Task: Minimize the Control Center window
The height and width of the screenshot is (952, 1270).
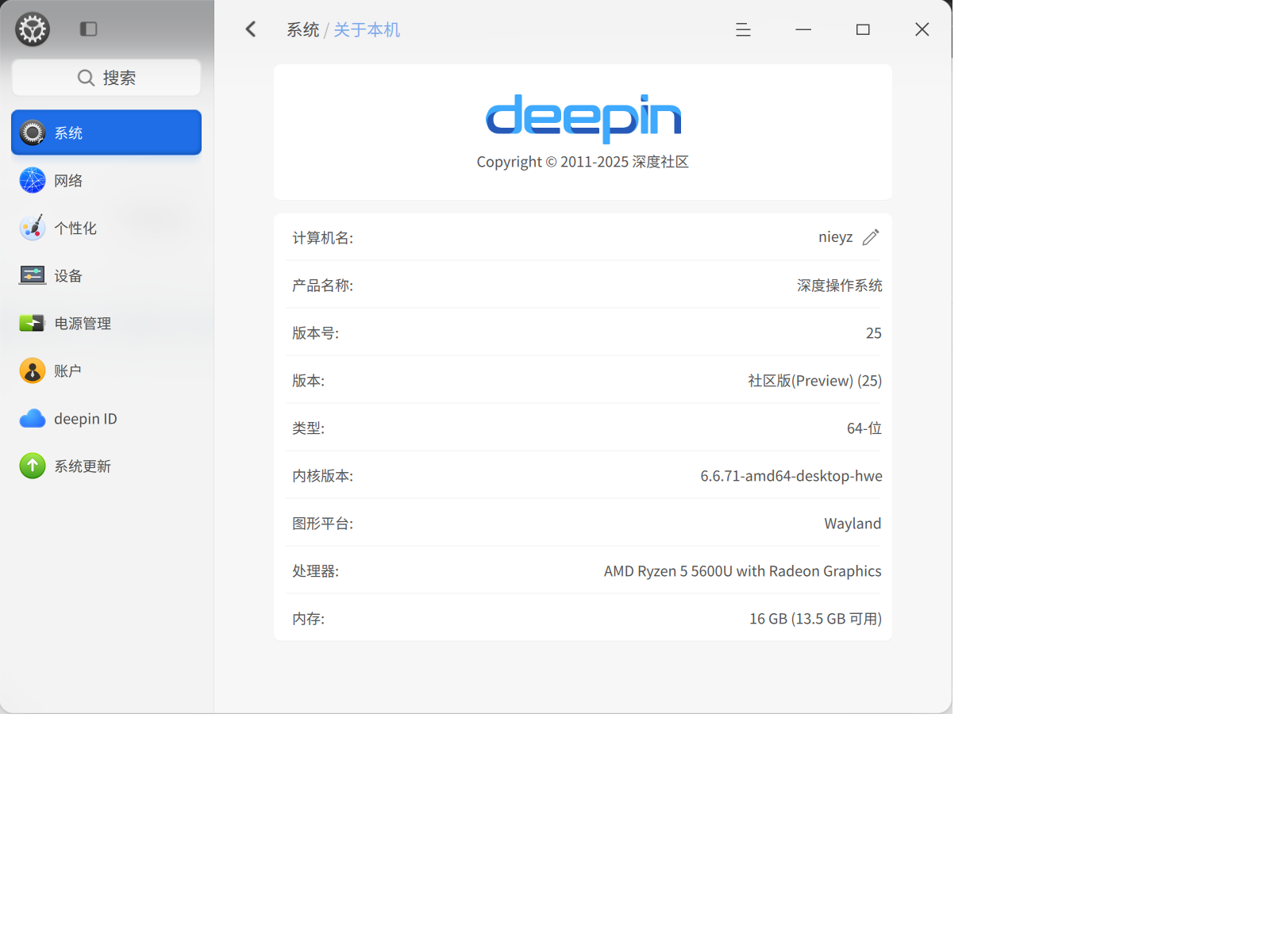Action: [x=803, y=29]
